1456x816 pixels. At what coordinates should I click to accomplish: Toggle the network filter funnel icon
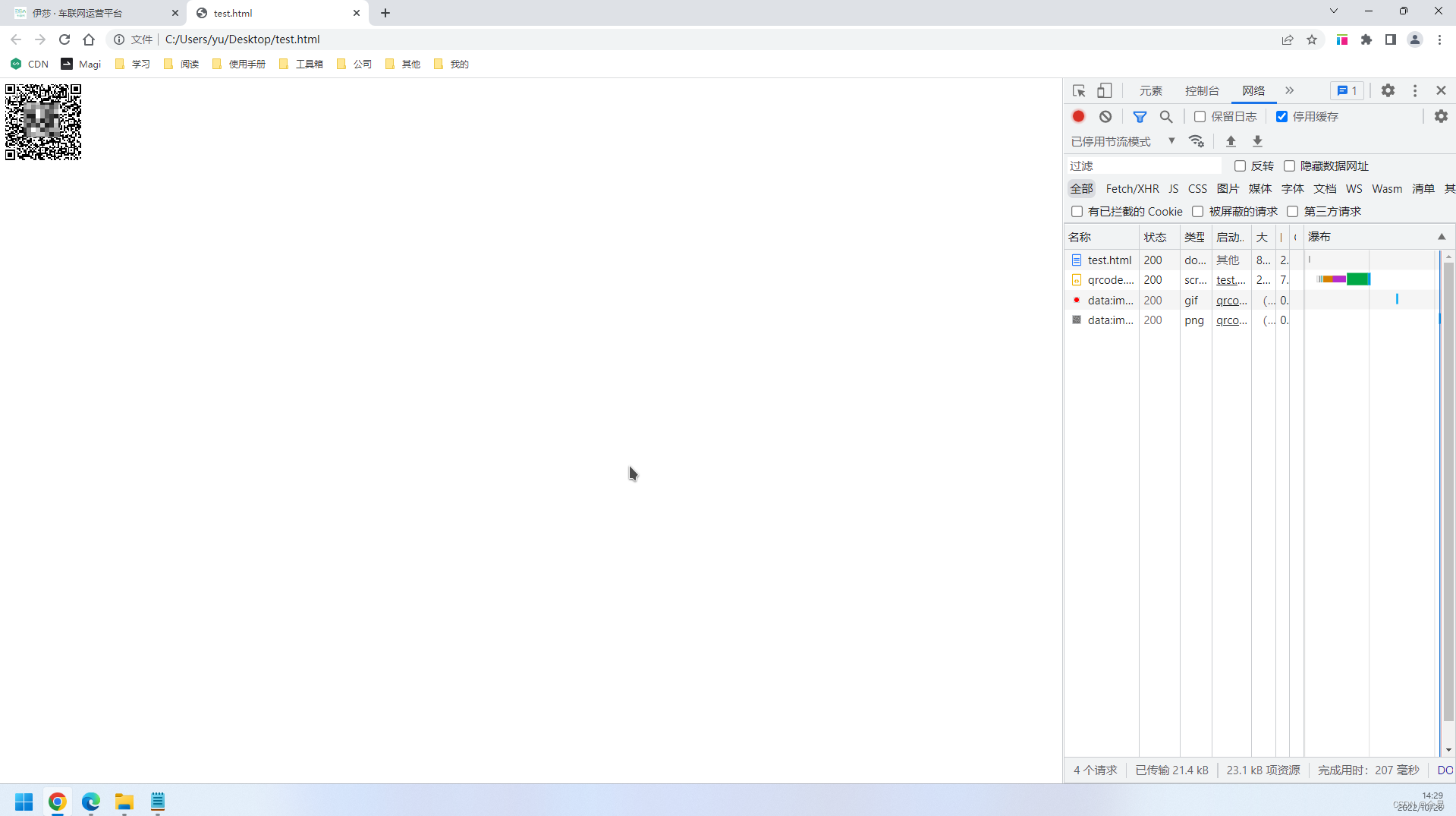pos(1140,116)
